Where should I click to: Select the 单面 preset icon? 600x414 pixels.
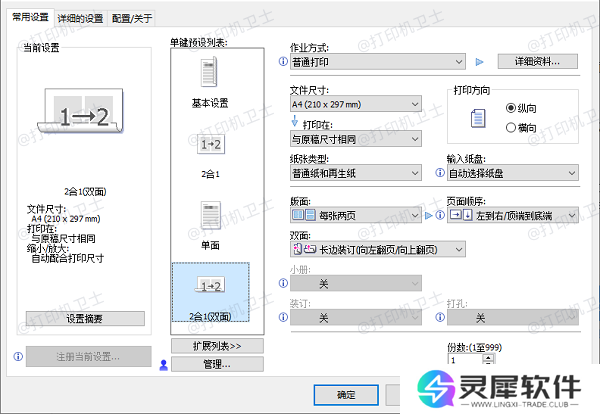[210, 215]
